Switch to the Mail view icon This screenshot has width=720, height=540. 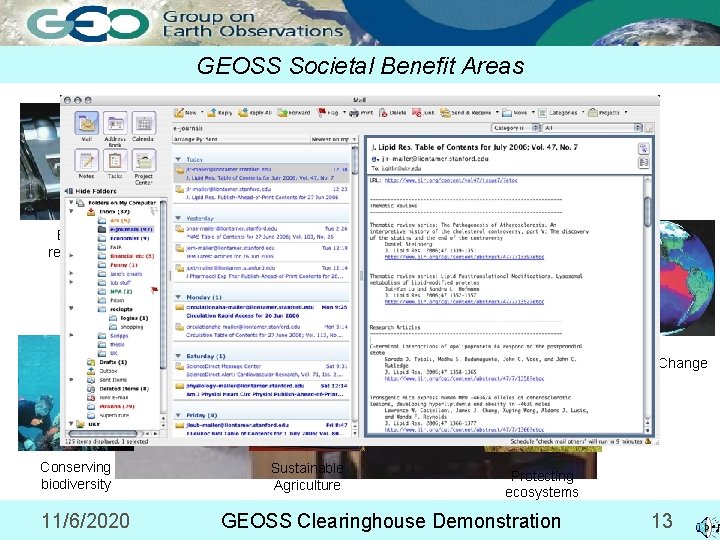coord(86,123)
